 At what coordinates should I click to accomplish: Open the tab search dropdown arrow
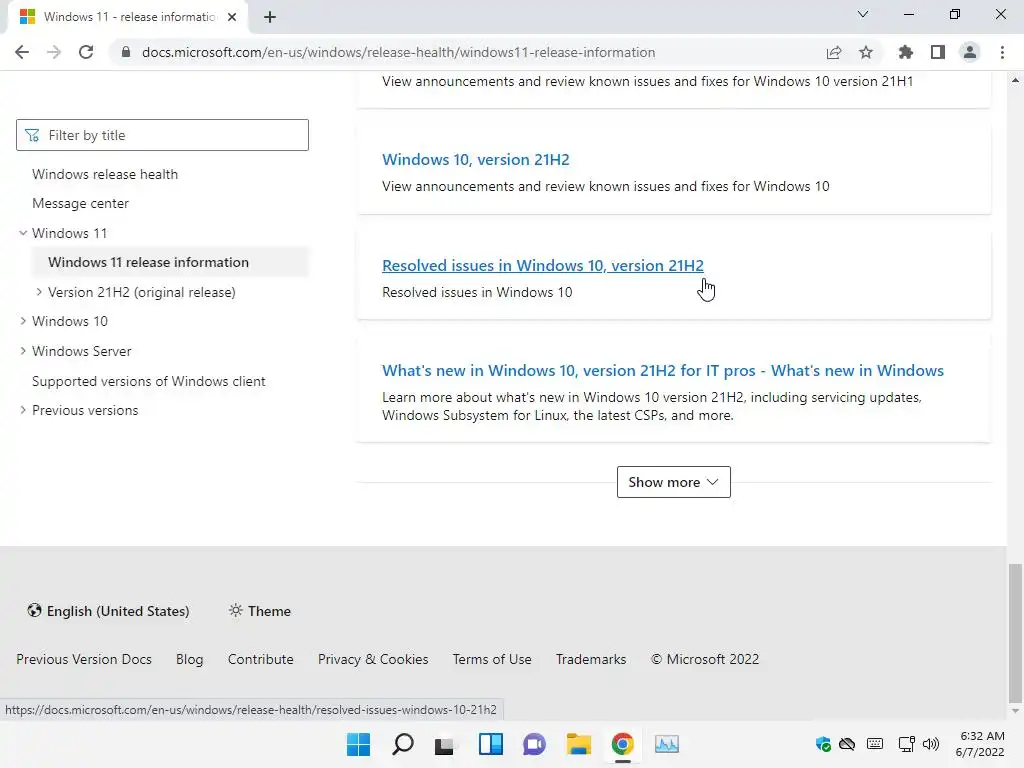point(862,14)
